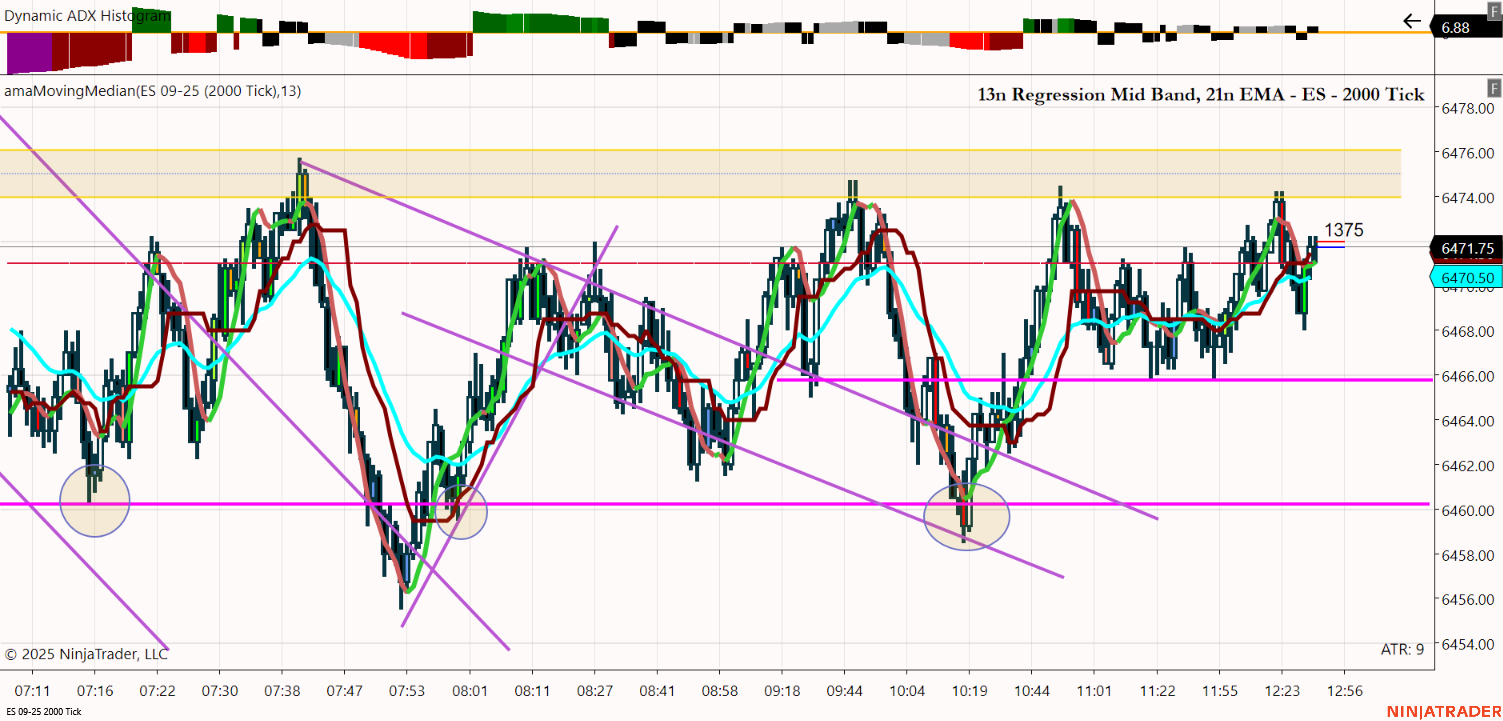1503x721 pixels.
Task: Click the 6462.00 price axis label
Action: pos(1466,466)
